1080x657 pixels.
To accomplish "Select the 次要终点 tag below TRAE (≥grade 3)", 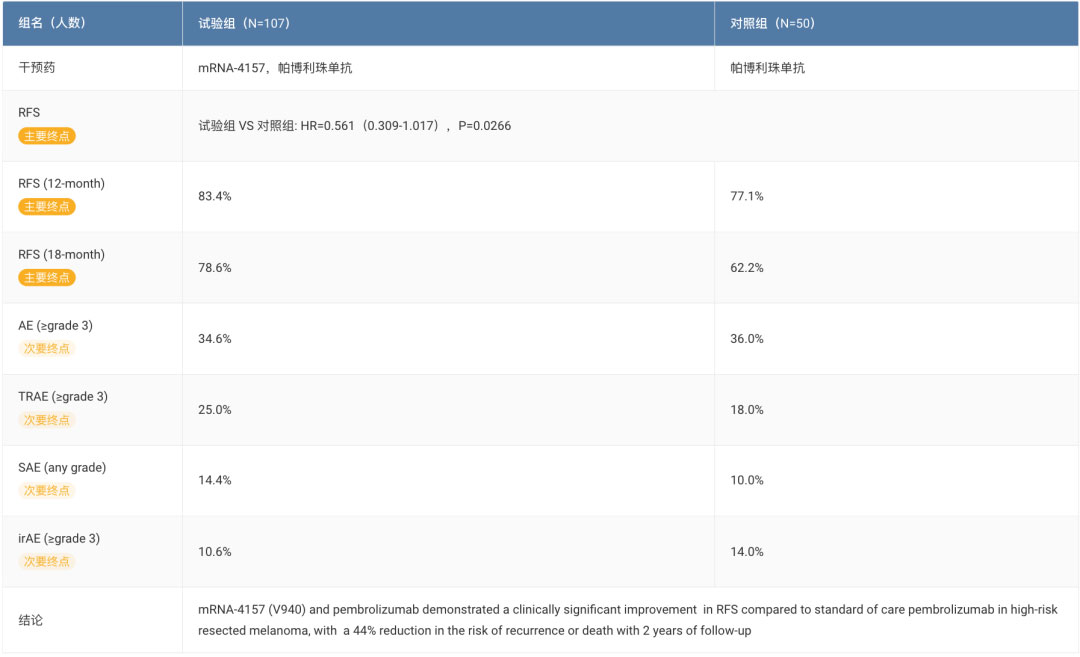I will [x=47, y=419].
